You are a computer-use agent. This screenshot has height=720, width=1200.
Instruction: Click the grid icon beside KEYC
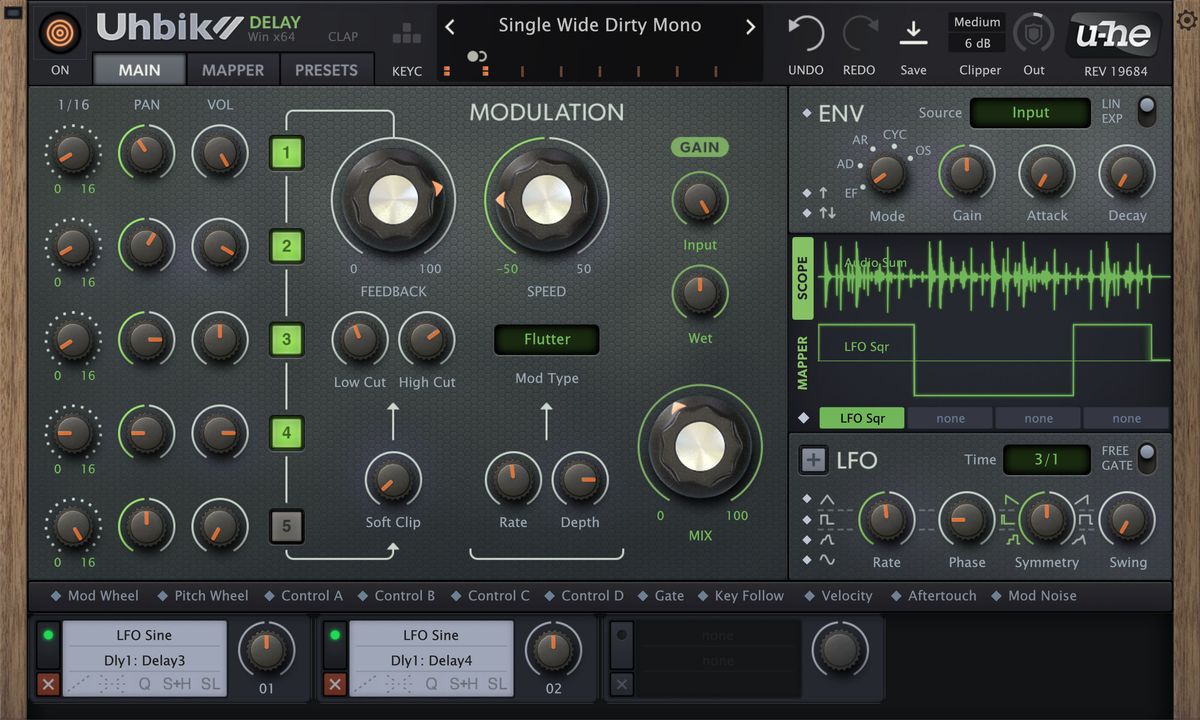407,34
